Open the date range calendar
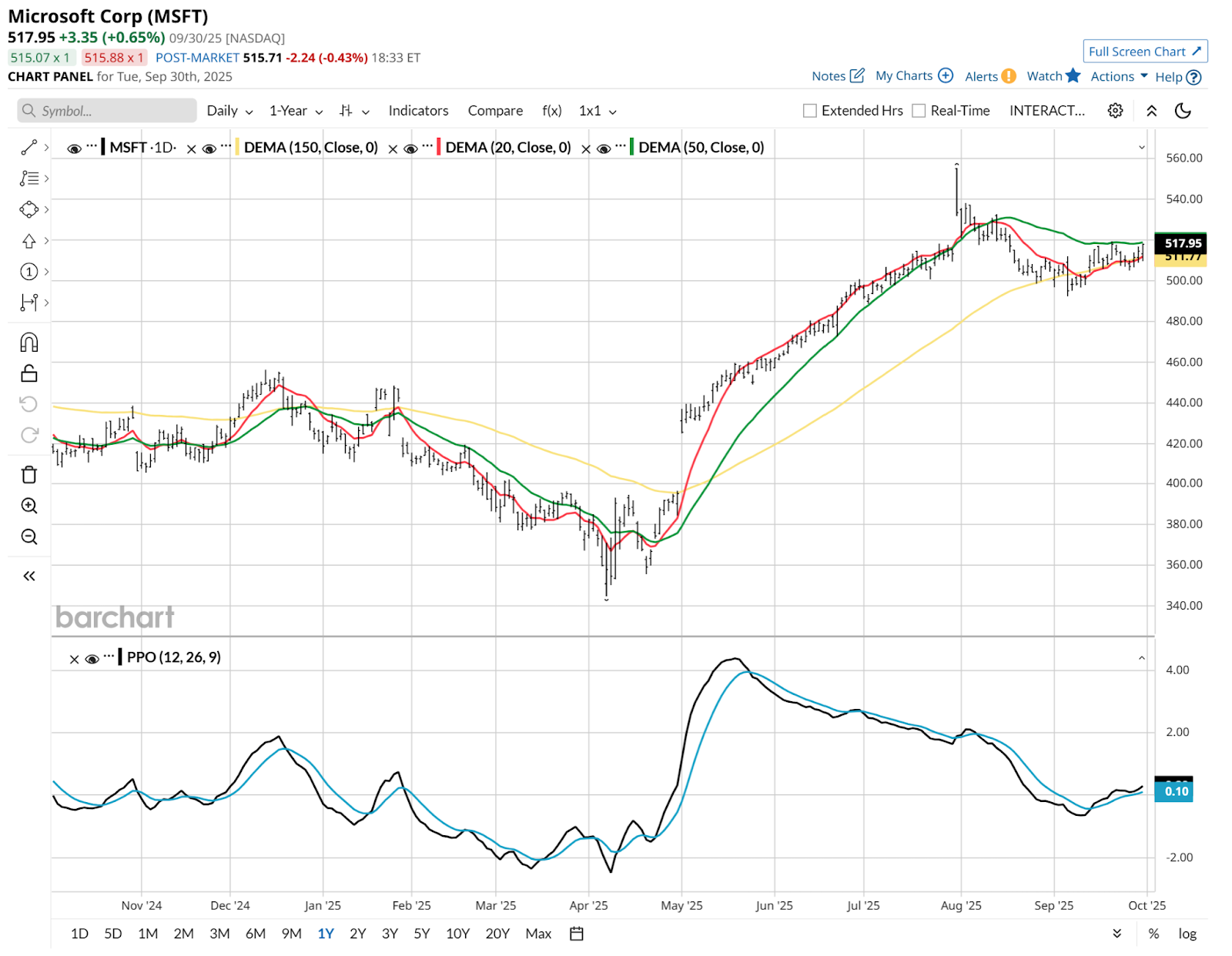1232x956 pixels. [577, 934]
